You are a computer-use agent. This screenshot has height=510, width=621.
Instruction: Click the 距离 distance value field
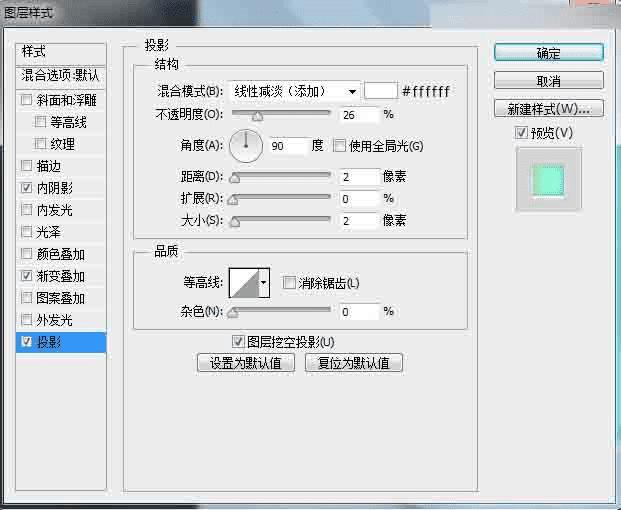[x=359, y=177]
